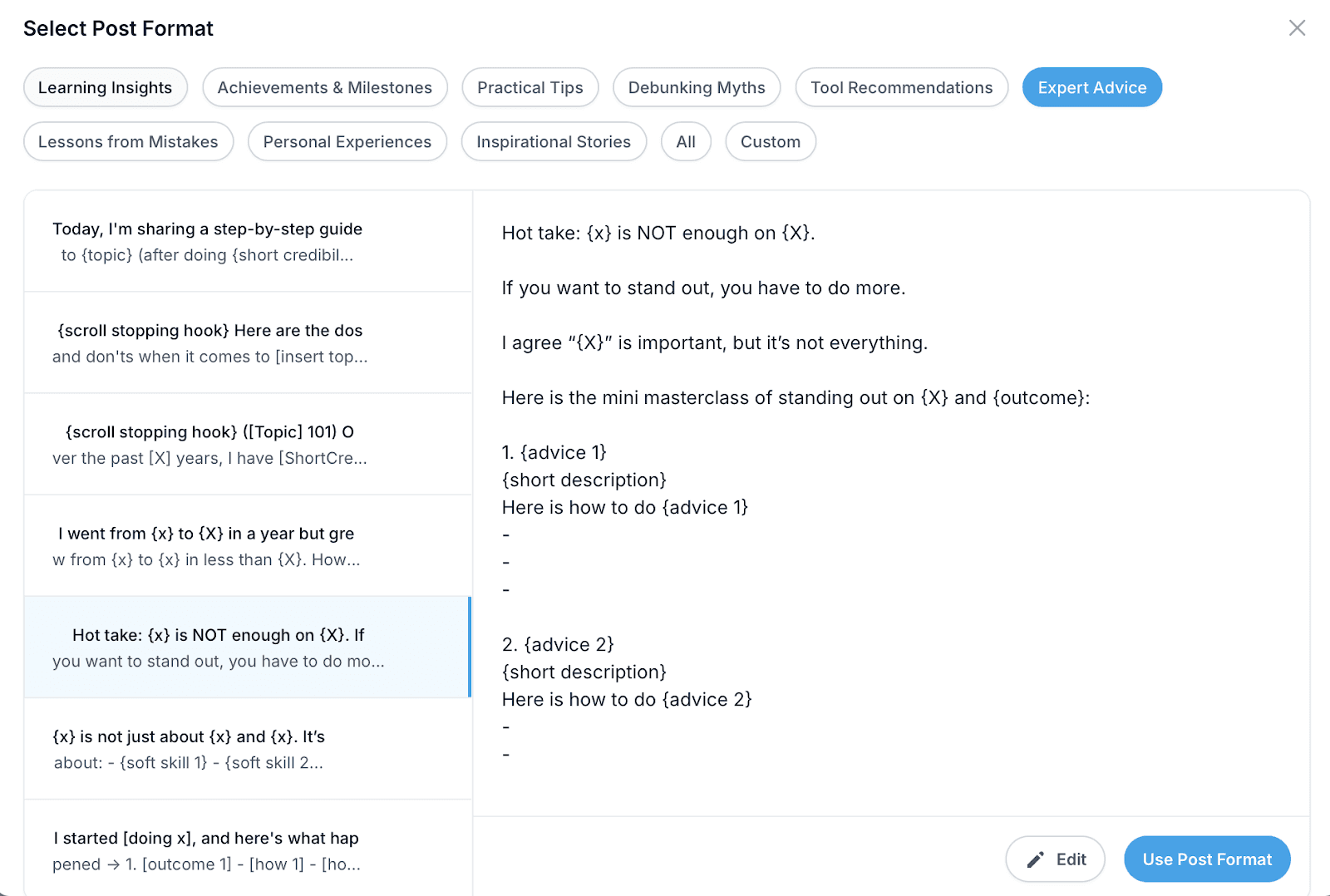Open the Custom format category
The image size is (1330, 896).
pyautogui.click(x=771, y=141)
